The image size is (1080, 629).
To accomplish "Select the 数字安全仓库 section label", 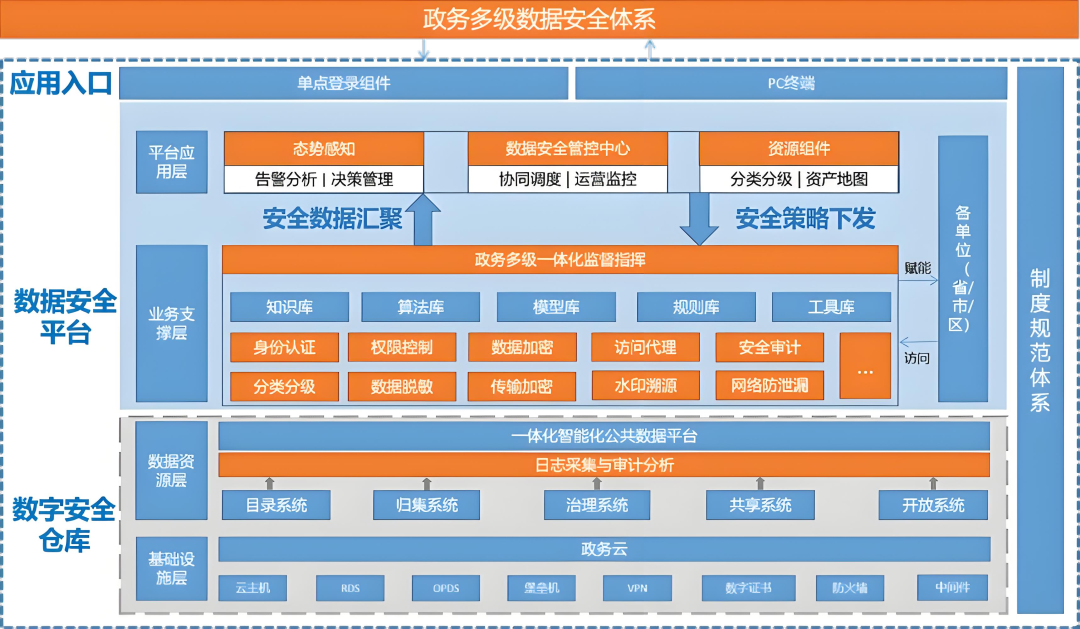I will click(64, 525).
